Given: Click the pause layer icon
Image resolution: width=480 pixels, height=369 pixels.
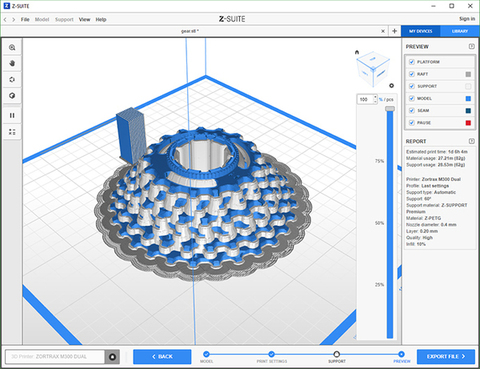Looking at the screenshot, I should 12,115.
